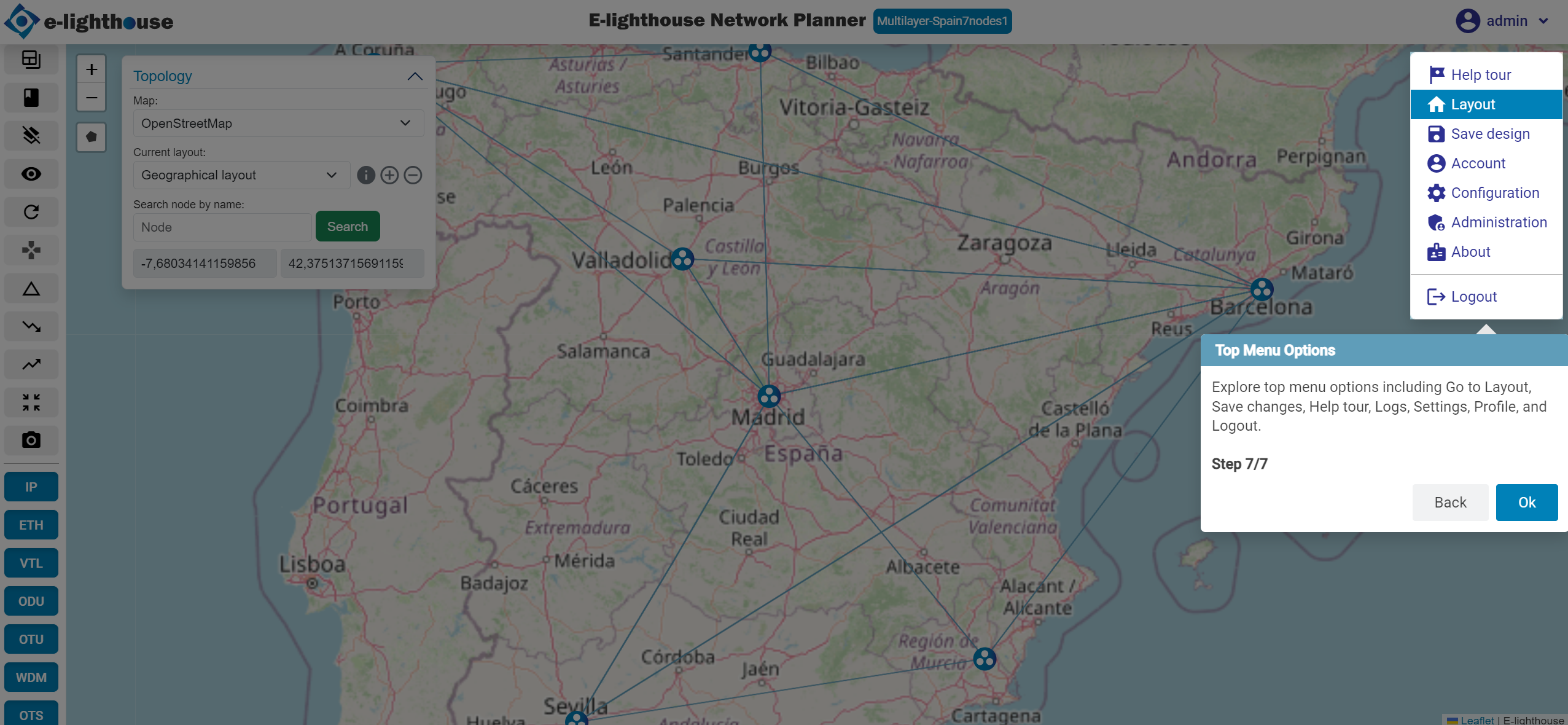This screenshot has width=1568, height=725.
Task: Collapse the Topology panel with the chevron
Action: pyautogui.click(x=415, y=76)
